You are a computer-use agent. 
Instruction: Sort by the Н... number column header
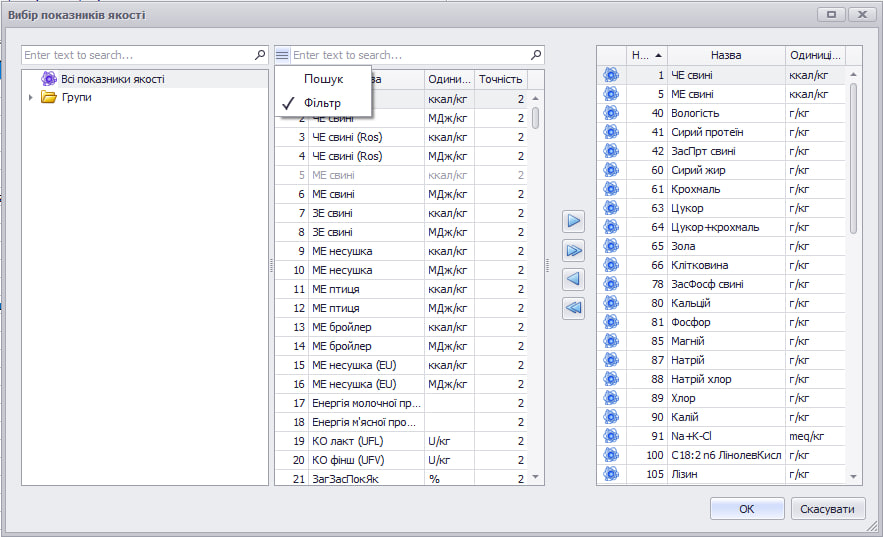tap(646, 55)
